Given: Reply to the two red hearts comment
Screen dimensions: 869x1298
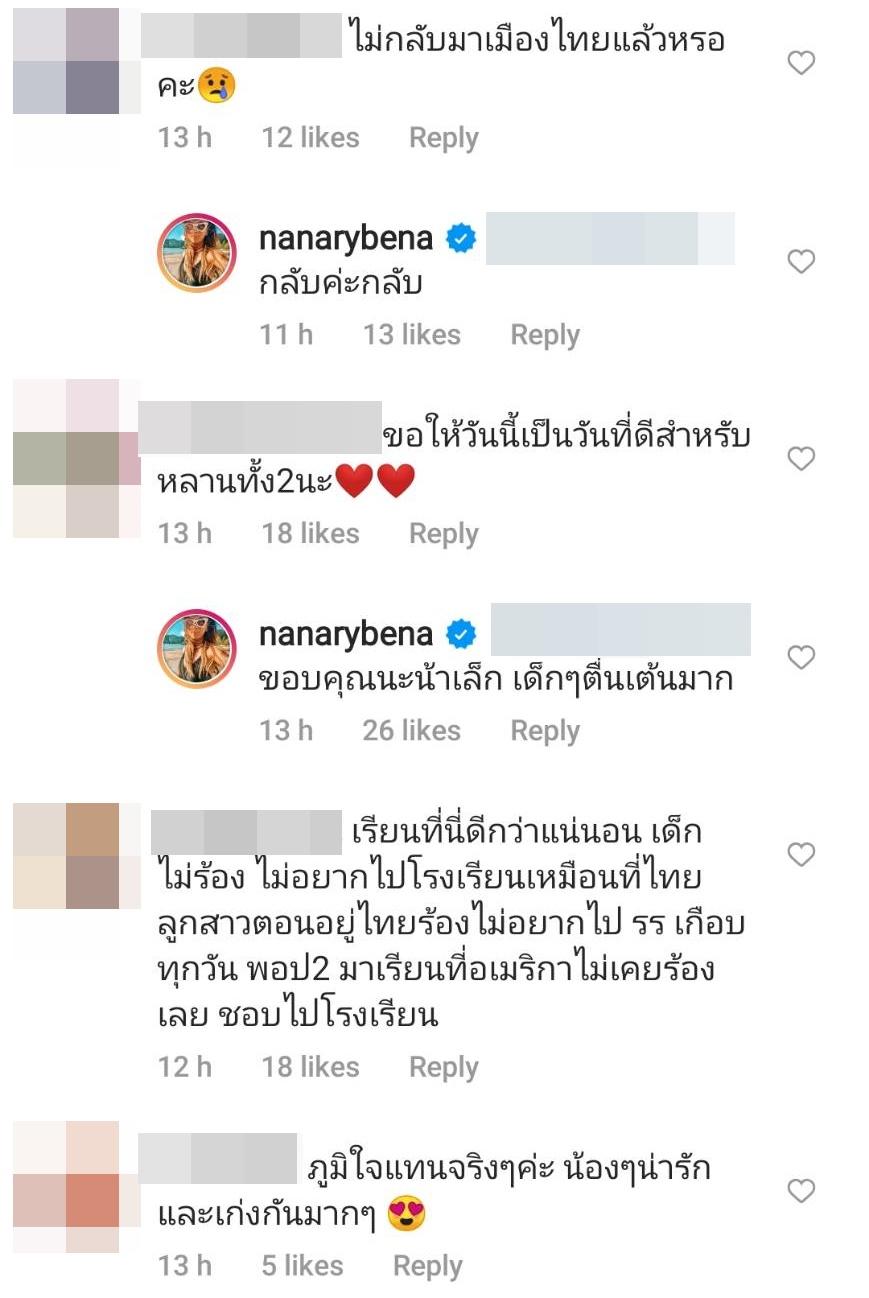Looking at the screenshot, I should pyautogui.click(x=444, y=534).
